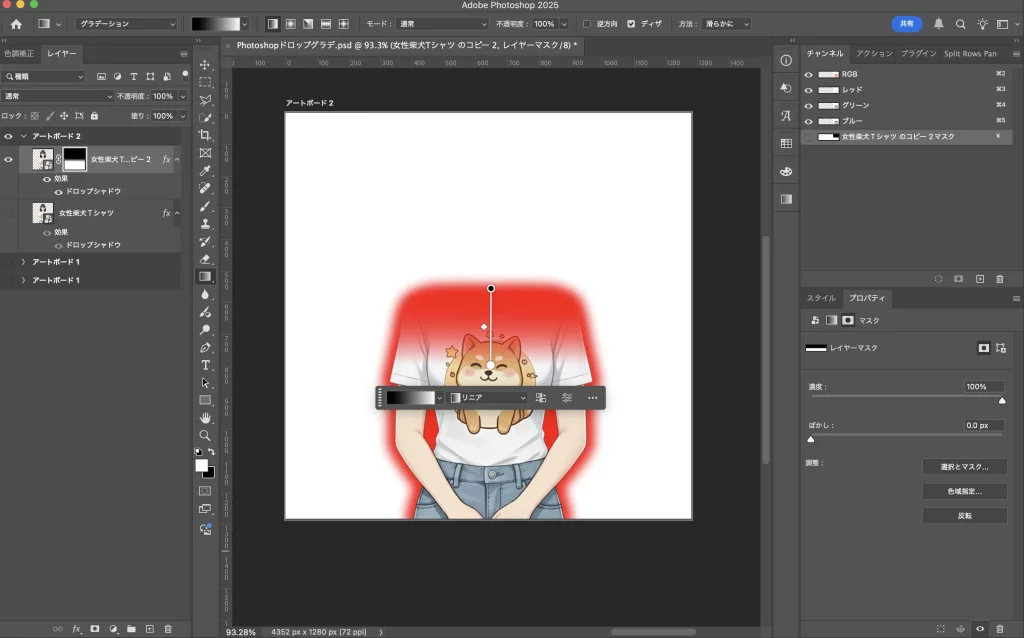Switch to the 色調補正 tab
The image size is (1024, 638).
point(19,53)
